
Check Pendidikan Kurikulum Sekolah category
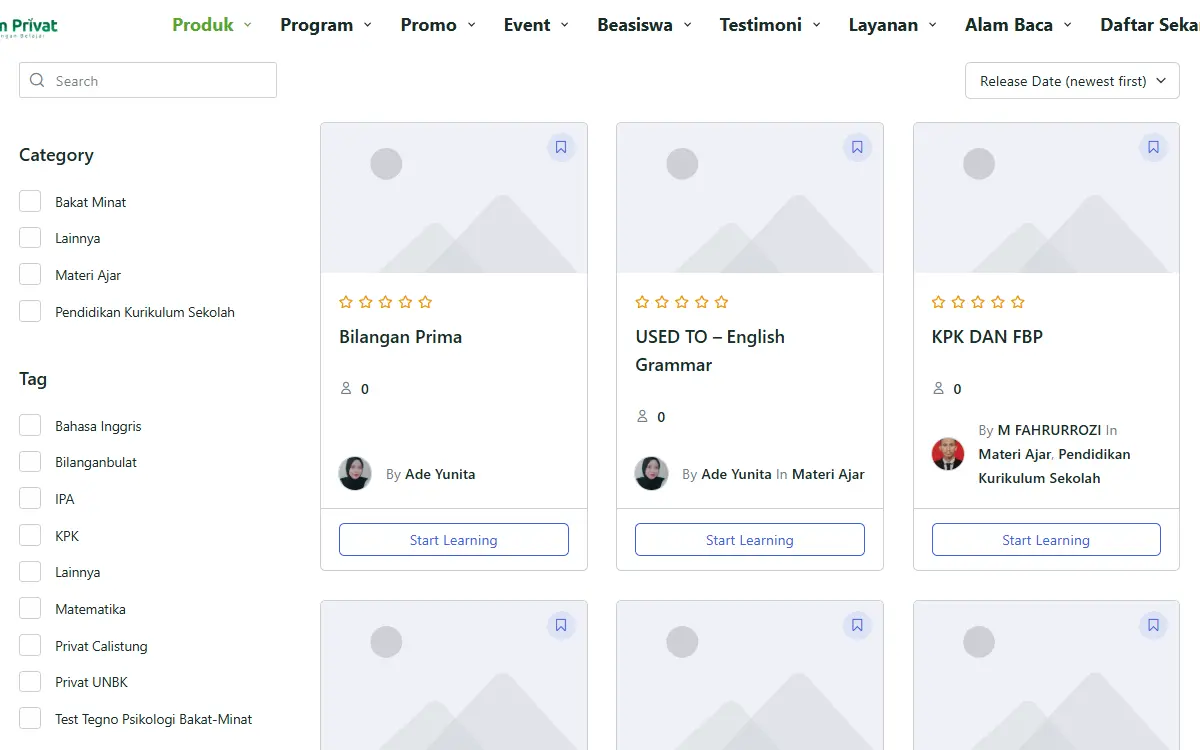pos(30,311)
